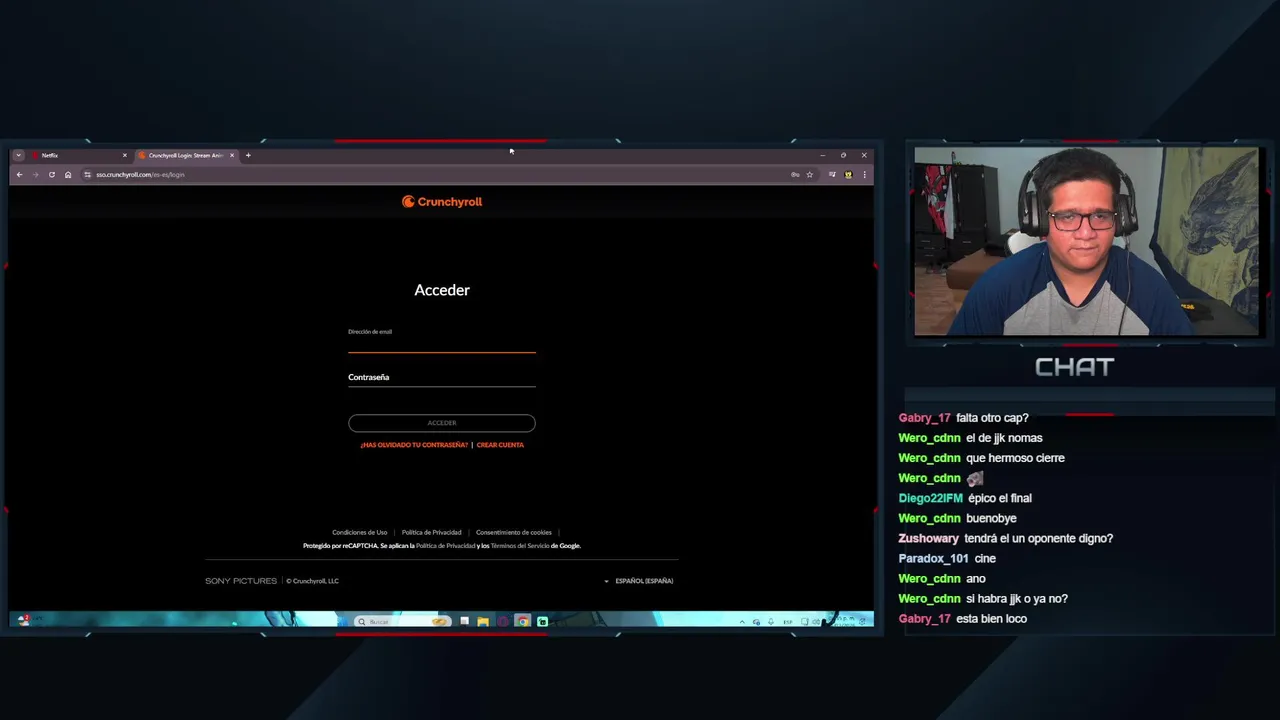Focus the Dirección de email field
This screenshot has height=720, width=1280.
pyautogui.click(x=442, y=340)
